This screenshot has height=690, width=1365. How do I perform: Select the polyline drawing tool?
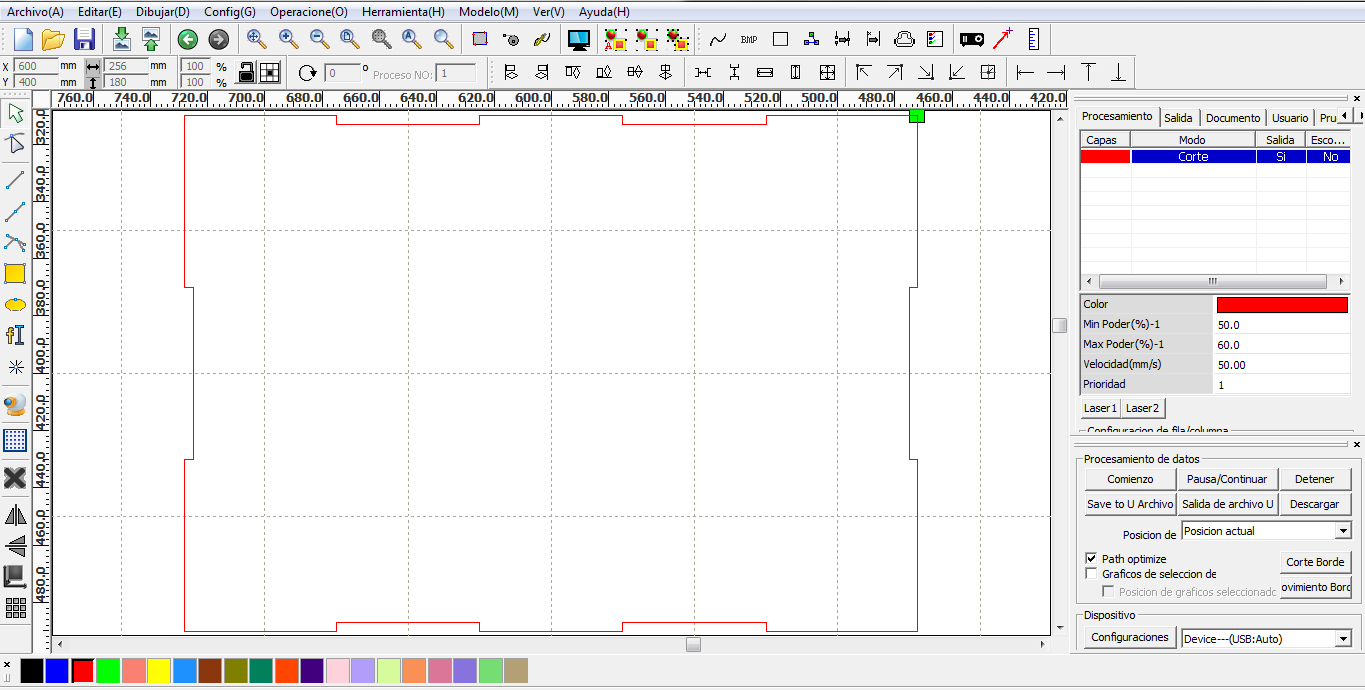(x=15, y=211)
